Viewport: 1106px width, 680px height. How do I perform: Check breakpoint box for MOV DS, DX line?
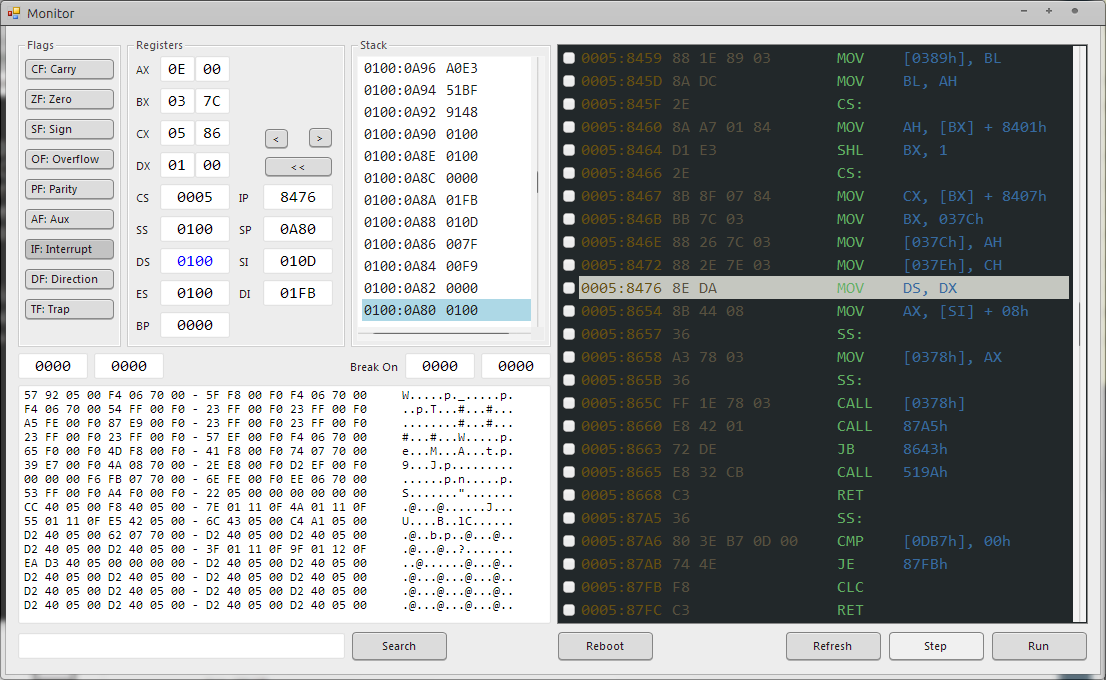pyautogui.click(x=569, y=288)
